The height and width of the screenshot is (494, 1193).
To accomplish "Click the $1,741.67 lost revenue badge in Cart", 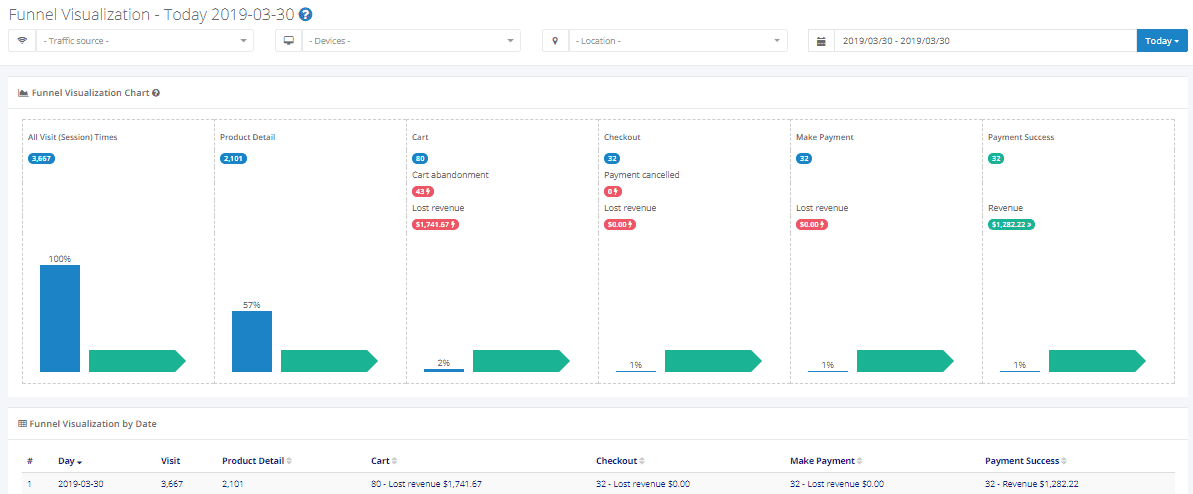I will [435, 225].
